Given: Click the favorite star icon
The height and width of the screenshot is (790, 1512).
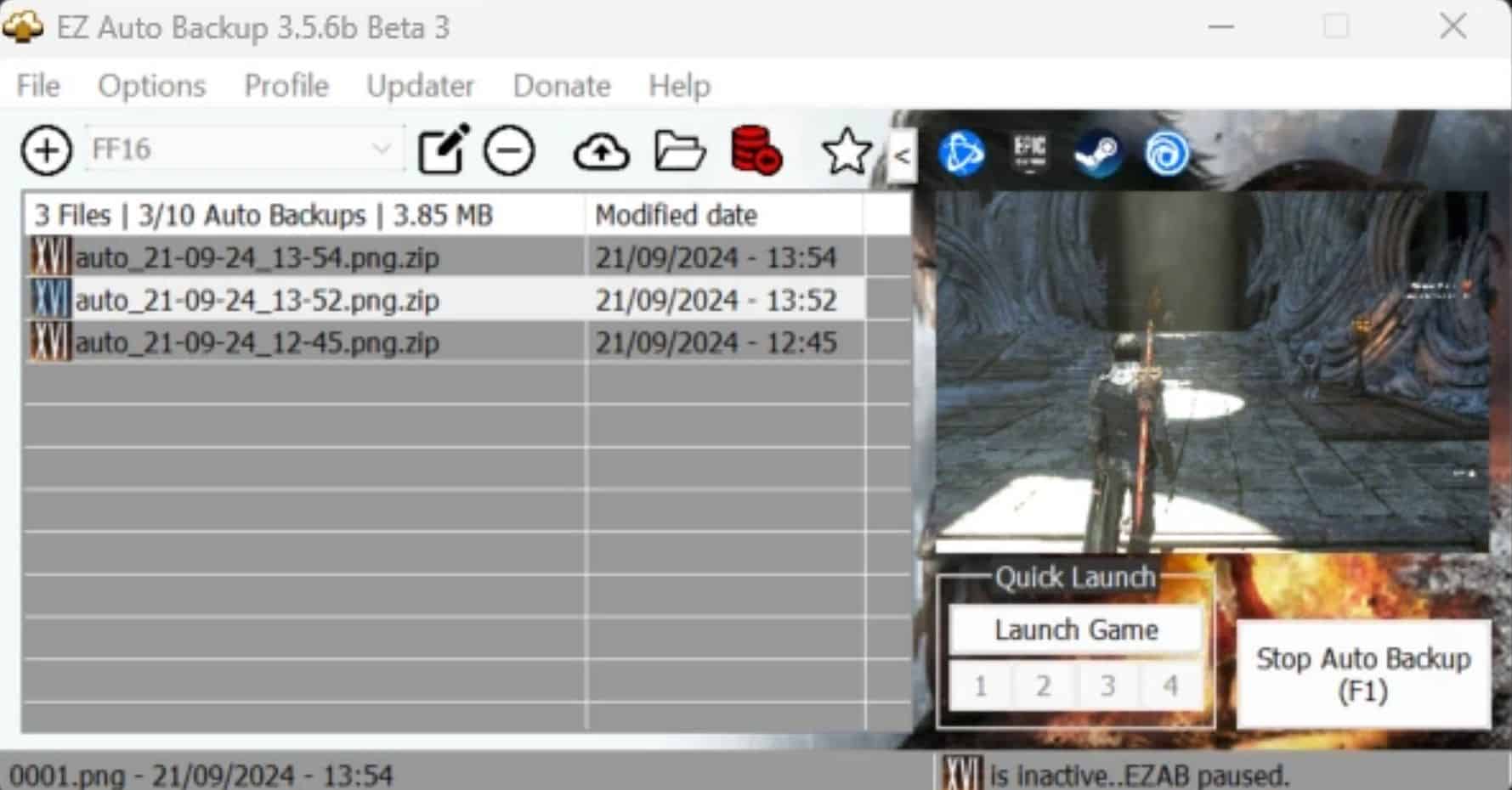Looking at the screenshot, I should click(x=847, y=151).
